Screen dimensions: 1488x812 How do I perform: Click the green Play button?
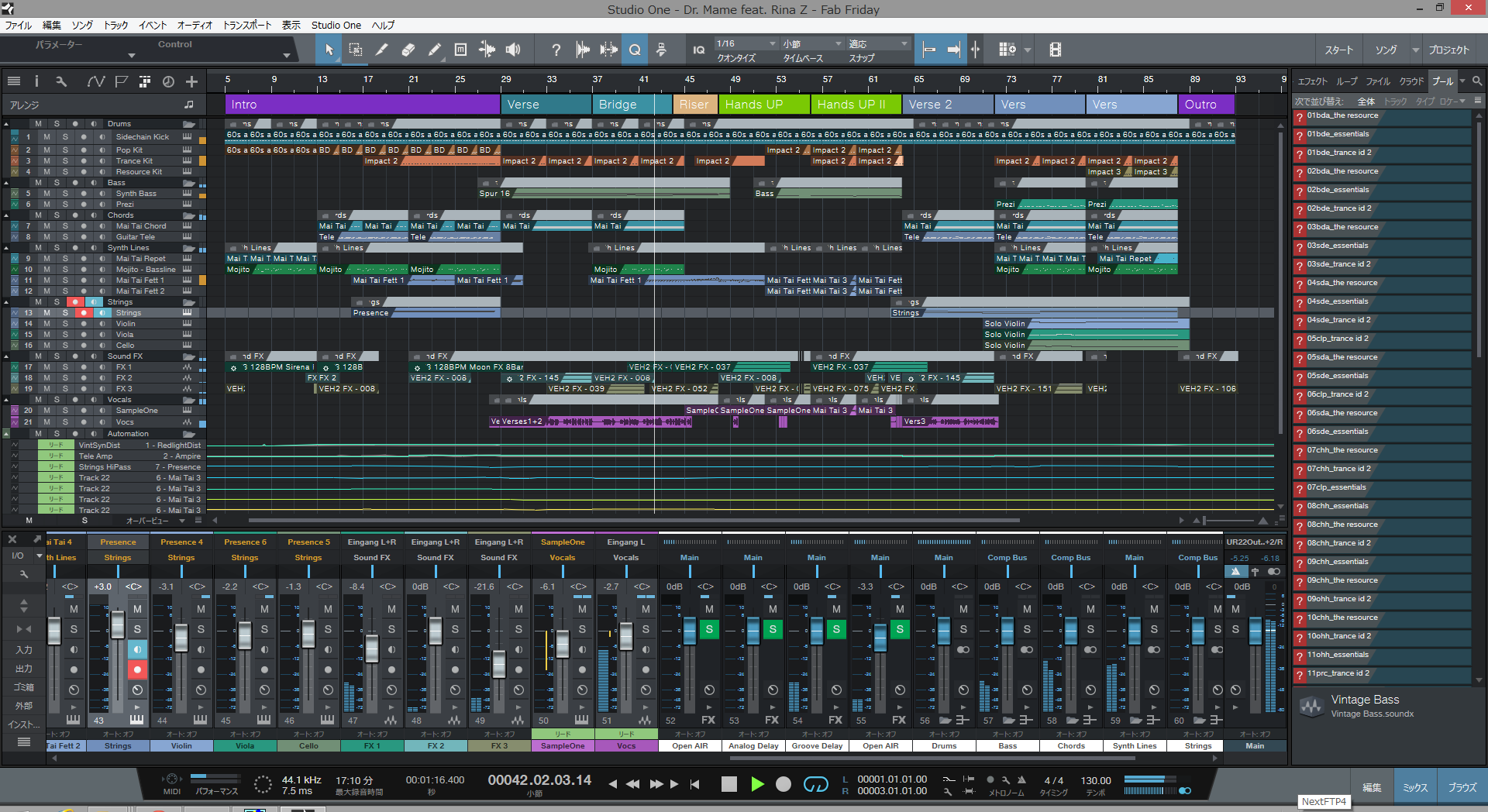coord(757,784)
